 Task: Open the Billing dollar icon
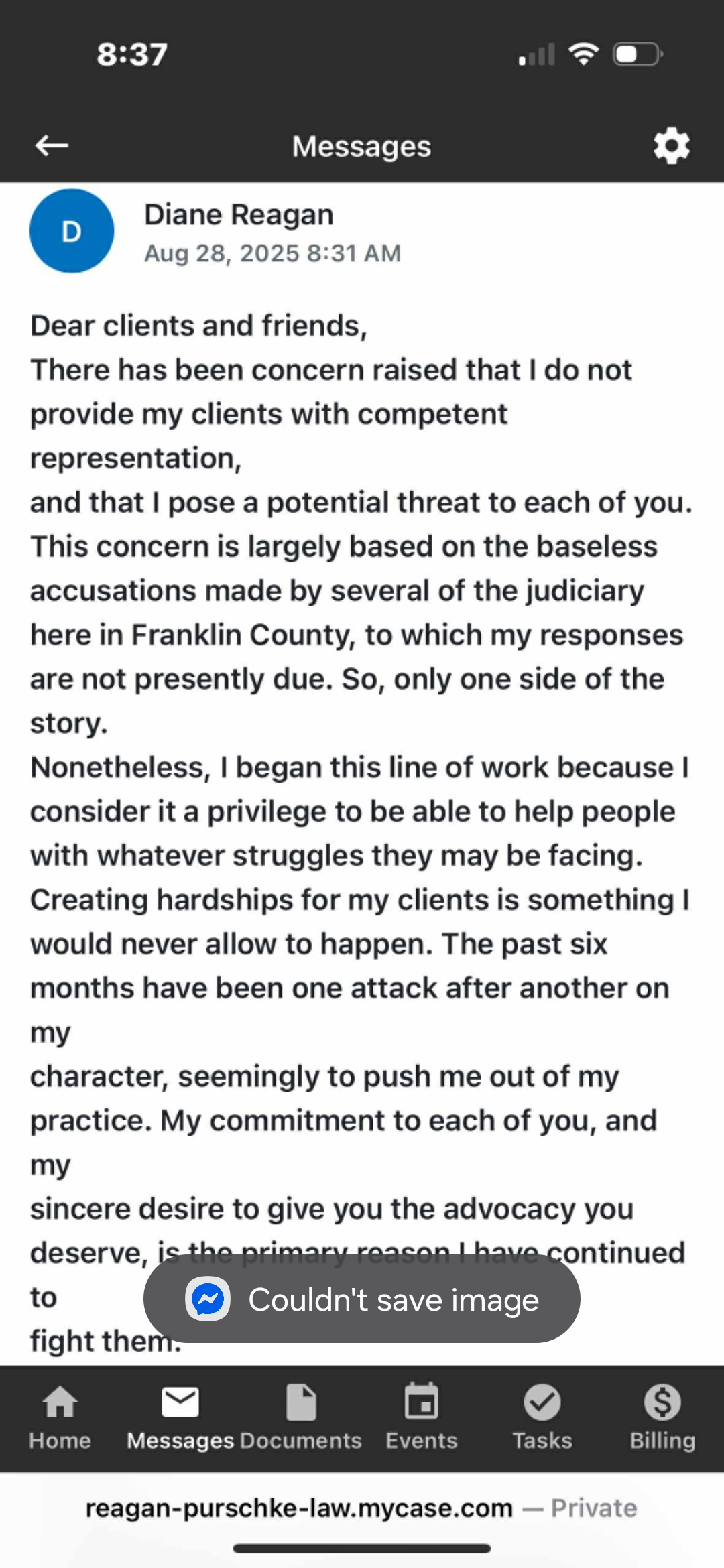[x=662, y=1402]
